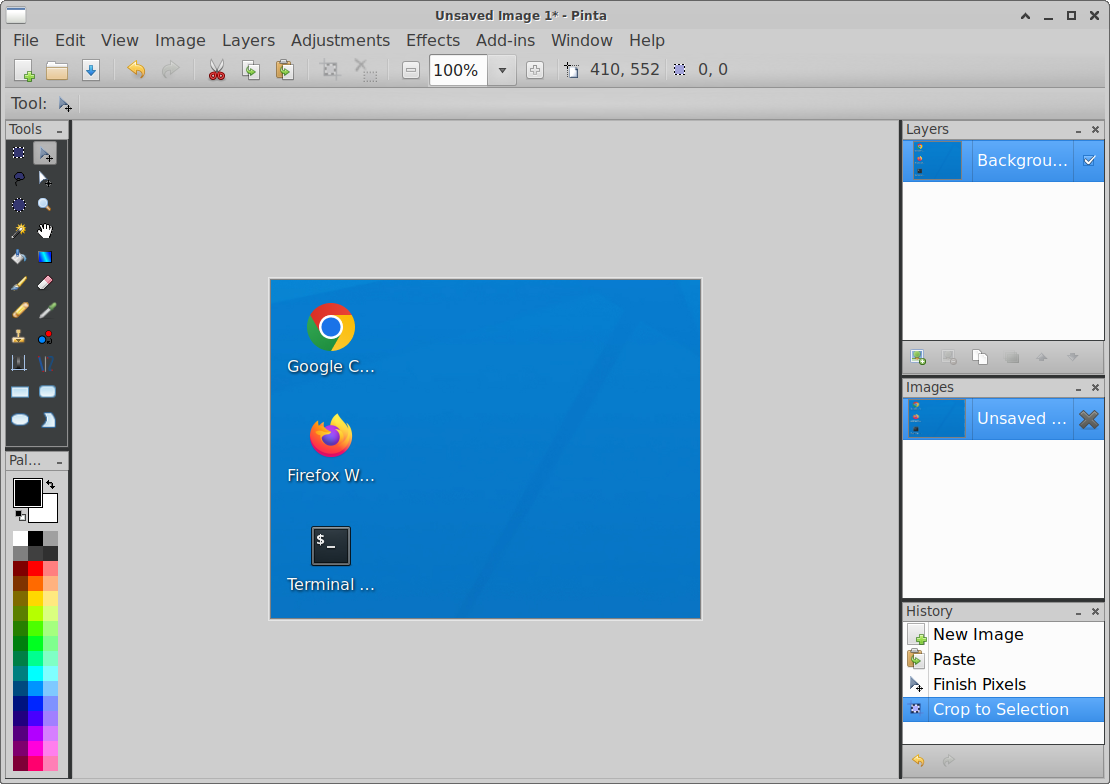Screen dimensions: 1110x784
Task: Select the Move Selection tool
Action: 45,178
